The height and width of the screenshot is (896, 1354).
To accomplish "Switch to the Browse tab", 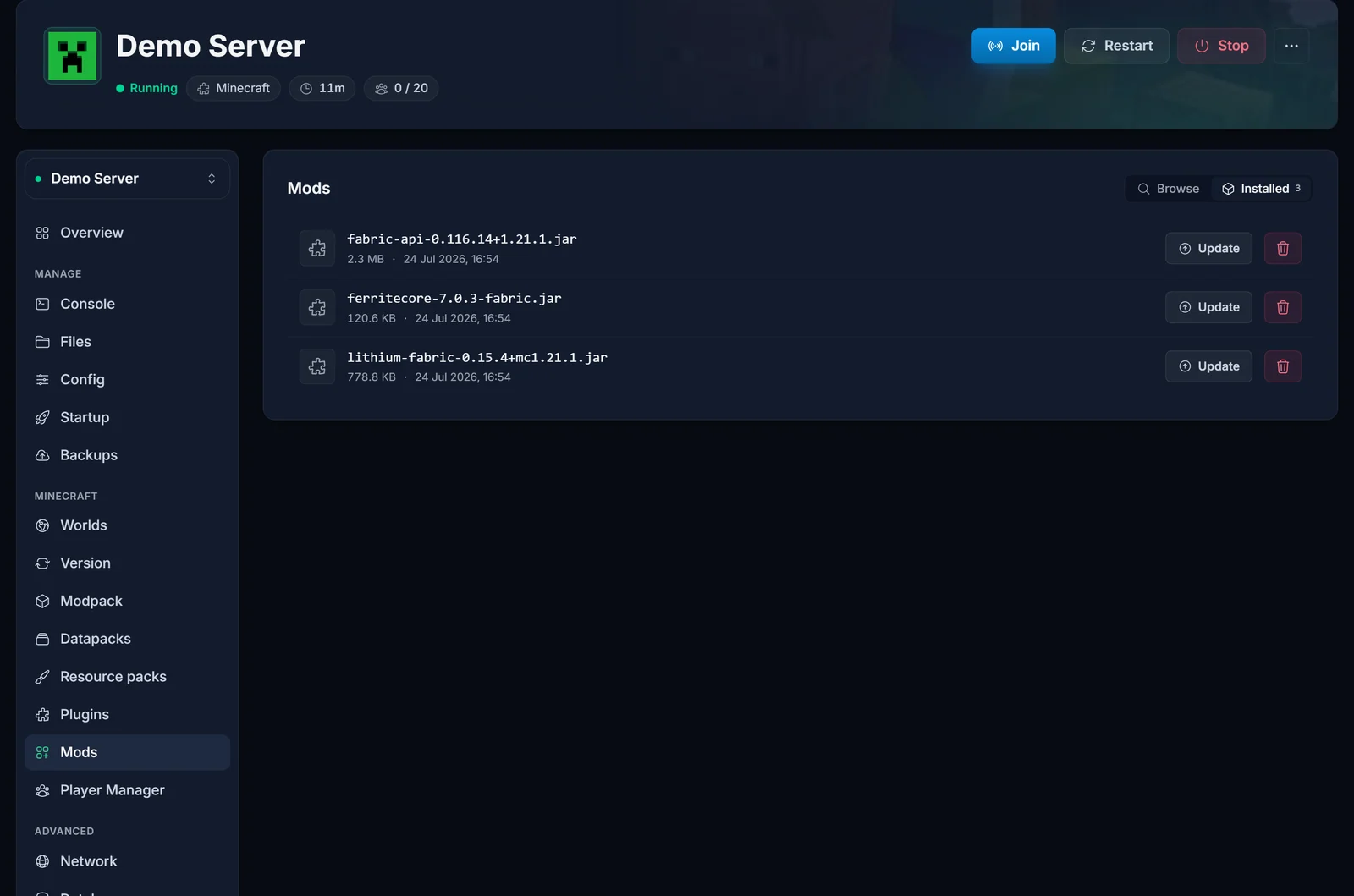I will (x=1169, y=189).
